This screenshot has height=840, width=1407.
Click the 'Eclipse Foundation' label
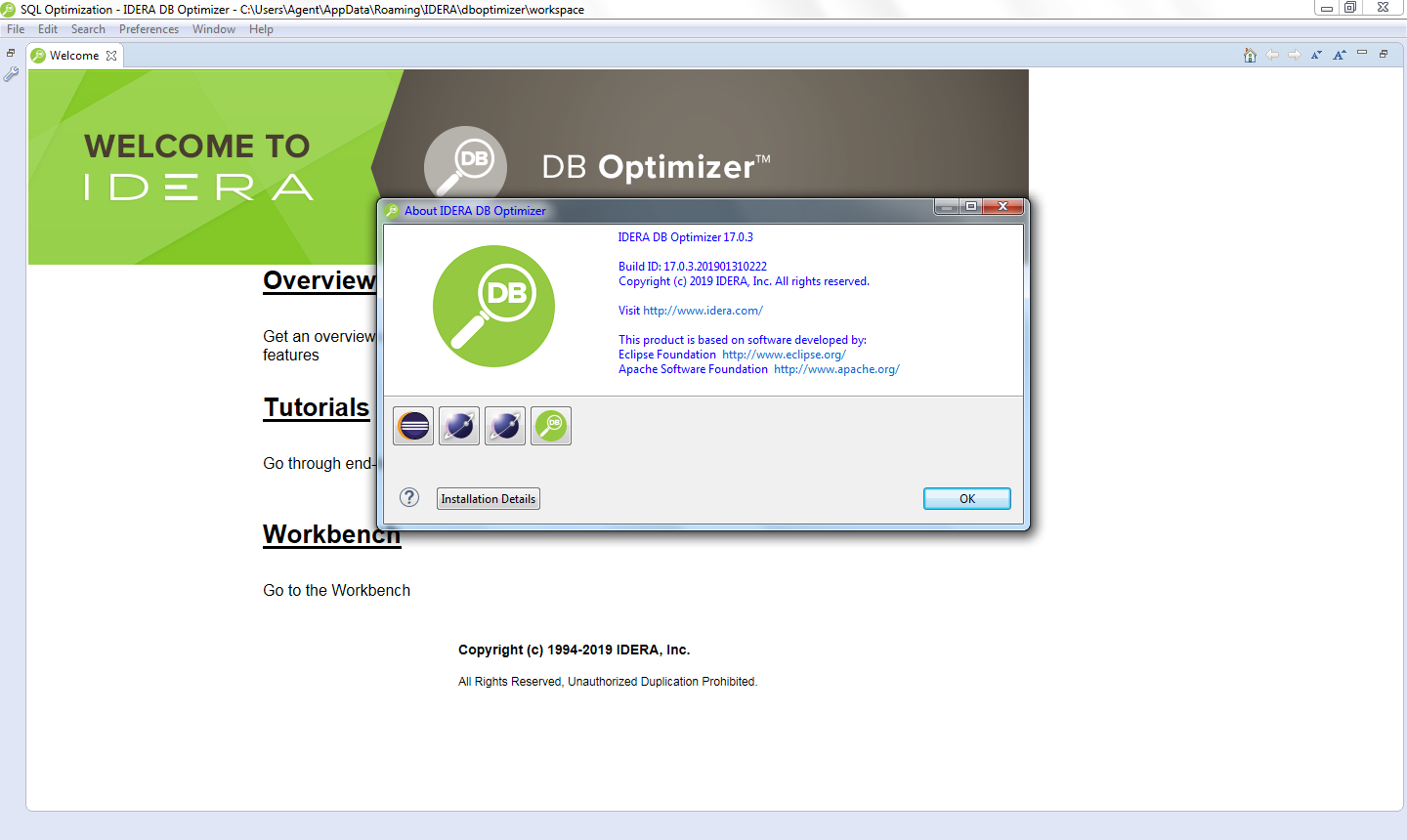click(667, 355)
